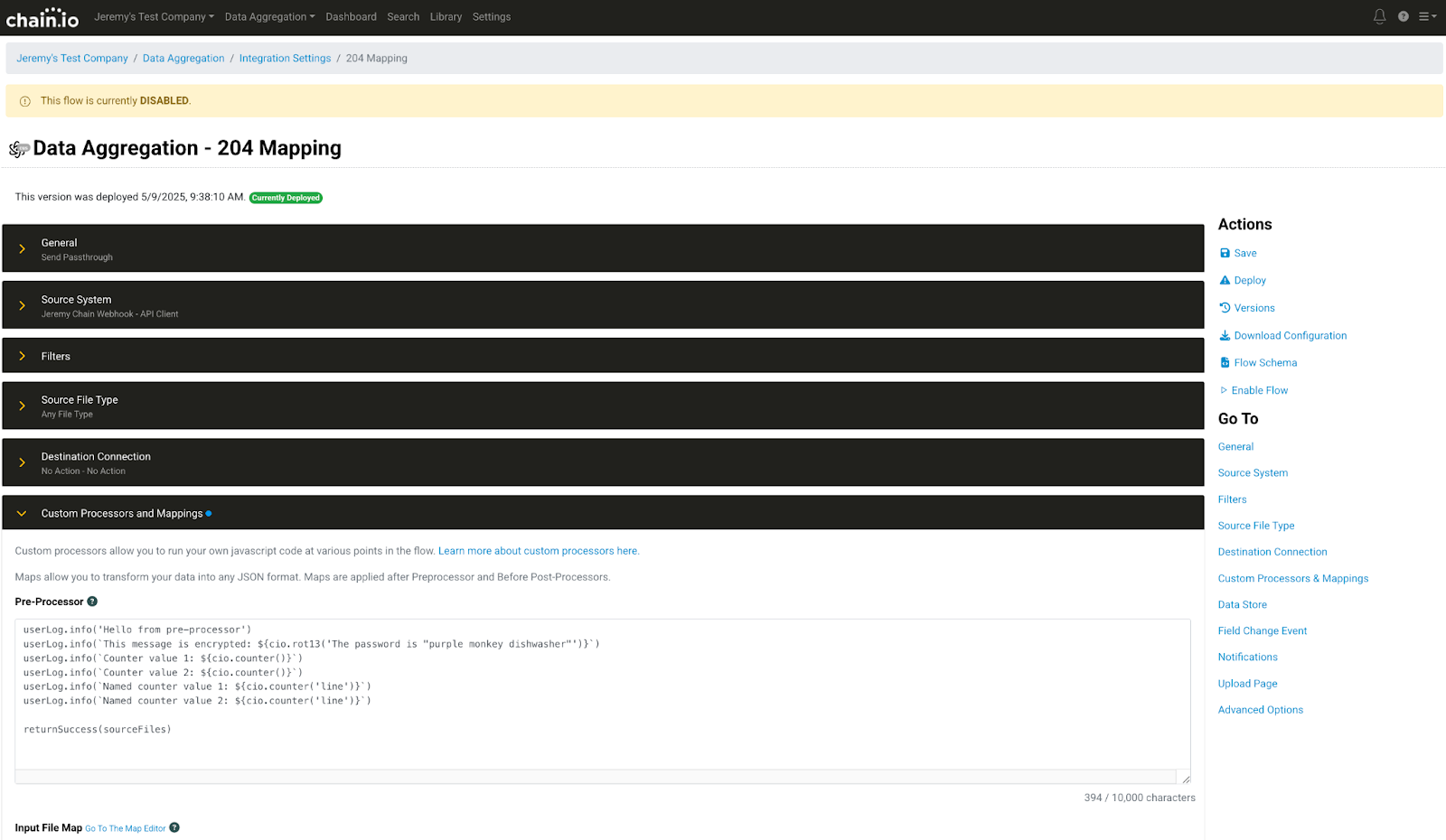The image size is (1446, 840).
Task: Click the Flow Schema document icon
Action: (x=1225, y=362)
